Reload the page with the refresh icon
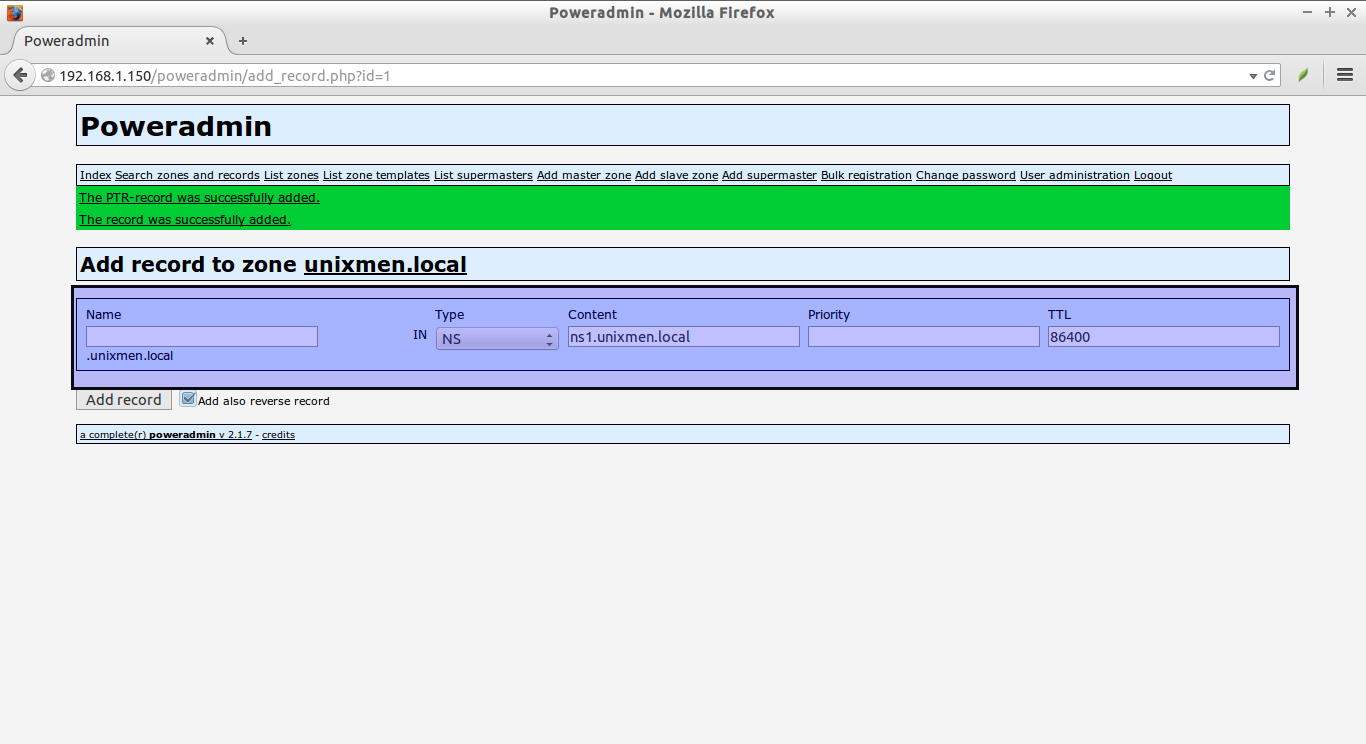This screenshot has width=1366, height=744. coord(1270,75)
